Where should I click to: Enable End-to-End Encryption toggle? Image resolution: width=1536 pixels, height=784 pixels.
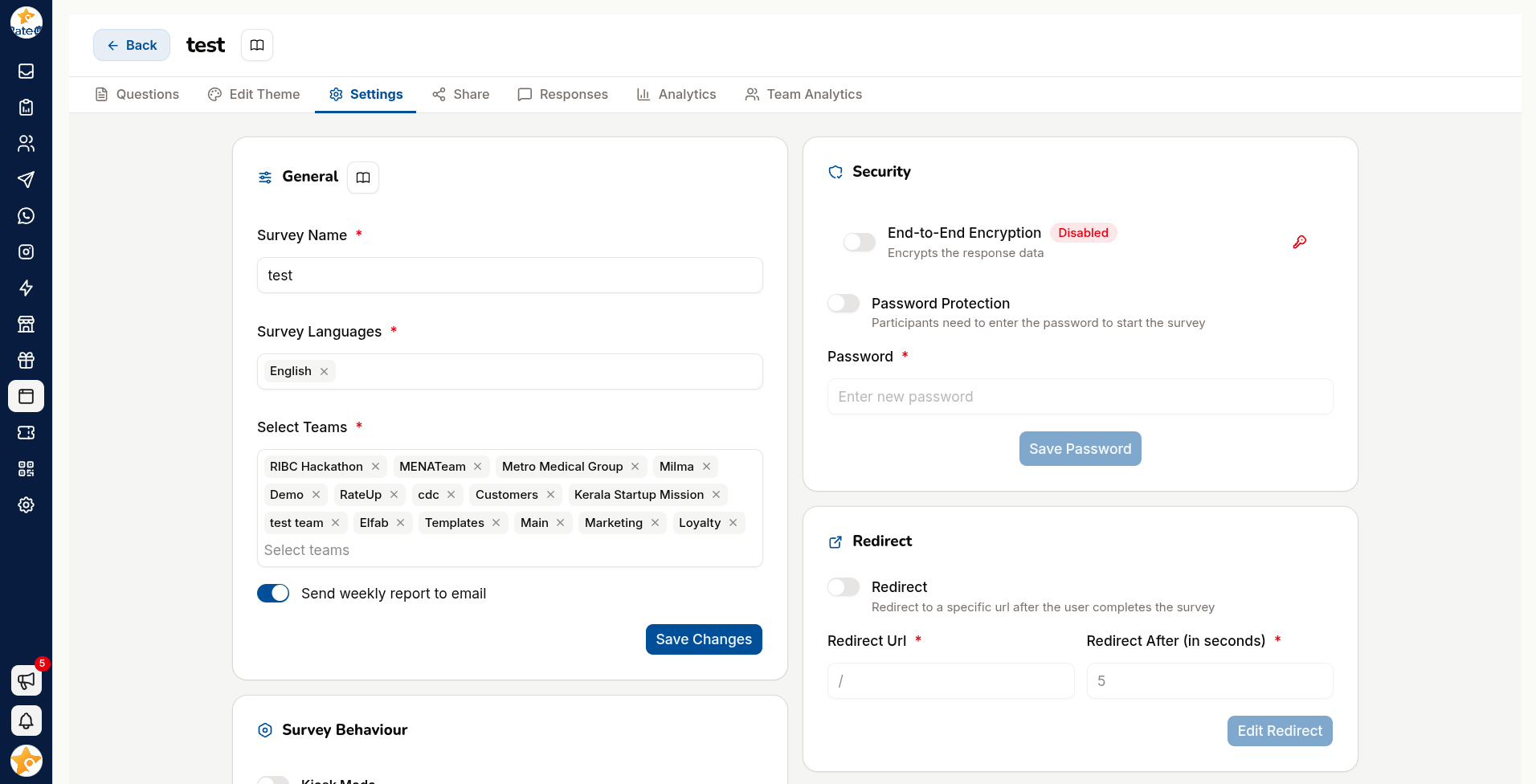point(859,242)
